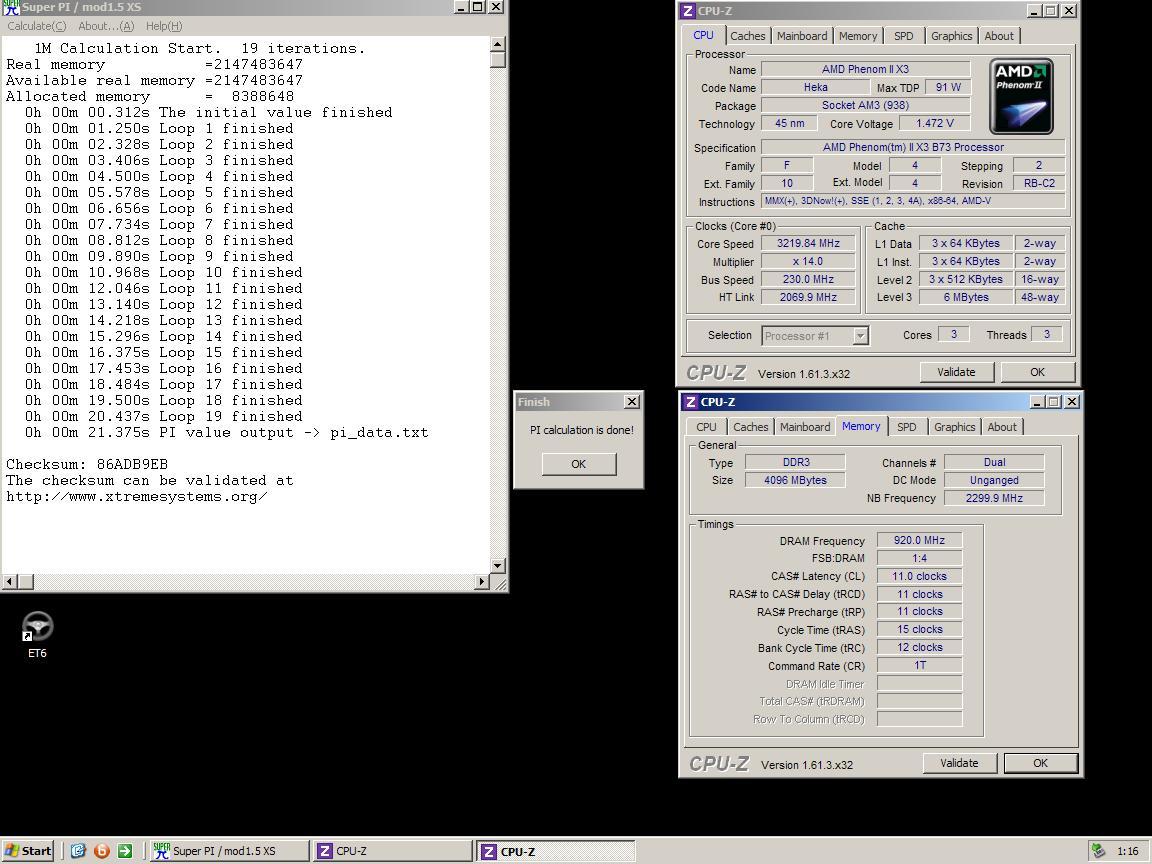Viewport: 1152px width, 864px height.
Task: Switch to Super PI taskbar button
Action: 230,851
